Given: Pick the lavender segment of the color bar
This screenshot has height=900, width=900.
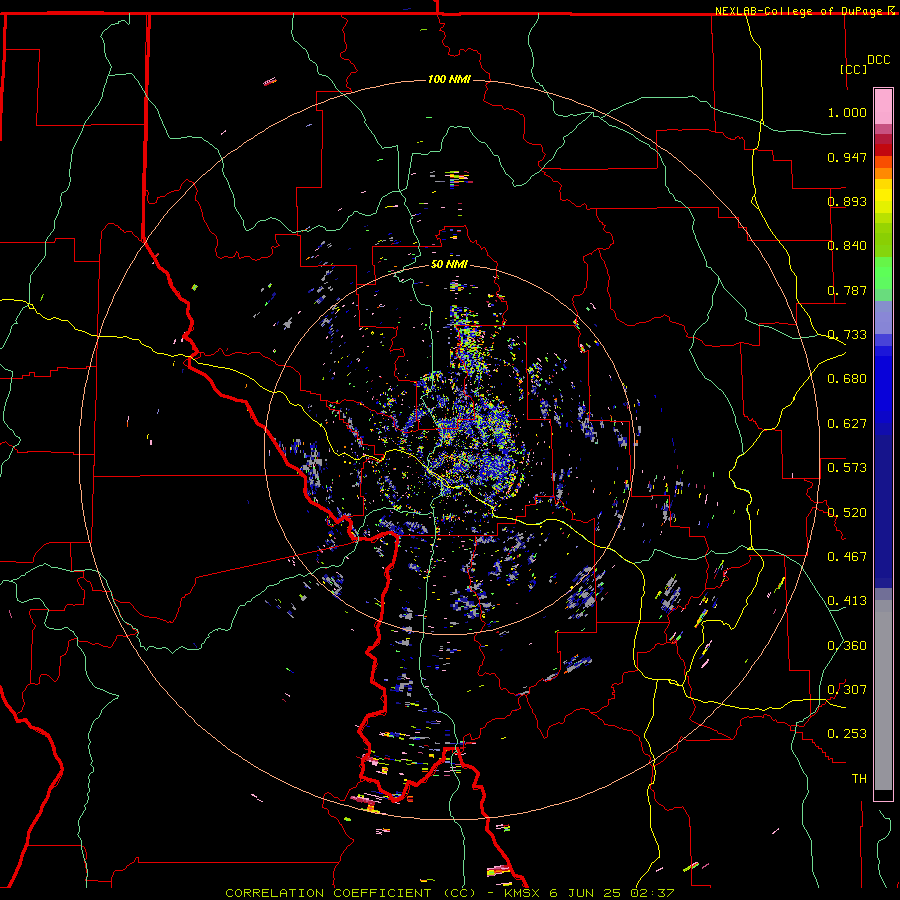Looking at the screenshot, I should pyautogui.click(x=883, y=317).
